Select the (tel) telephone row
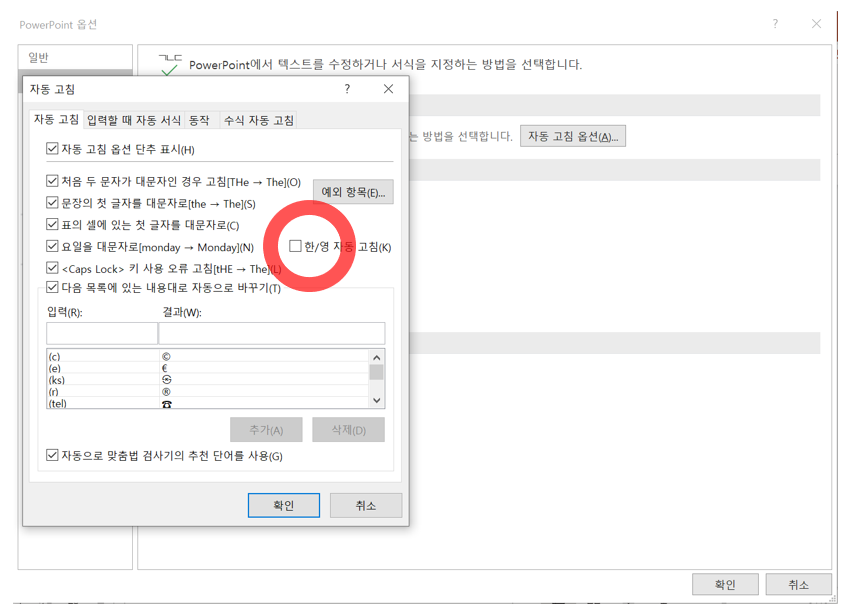The height and width of the screenshot is (614, 854). tap(208, 403)
